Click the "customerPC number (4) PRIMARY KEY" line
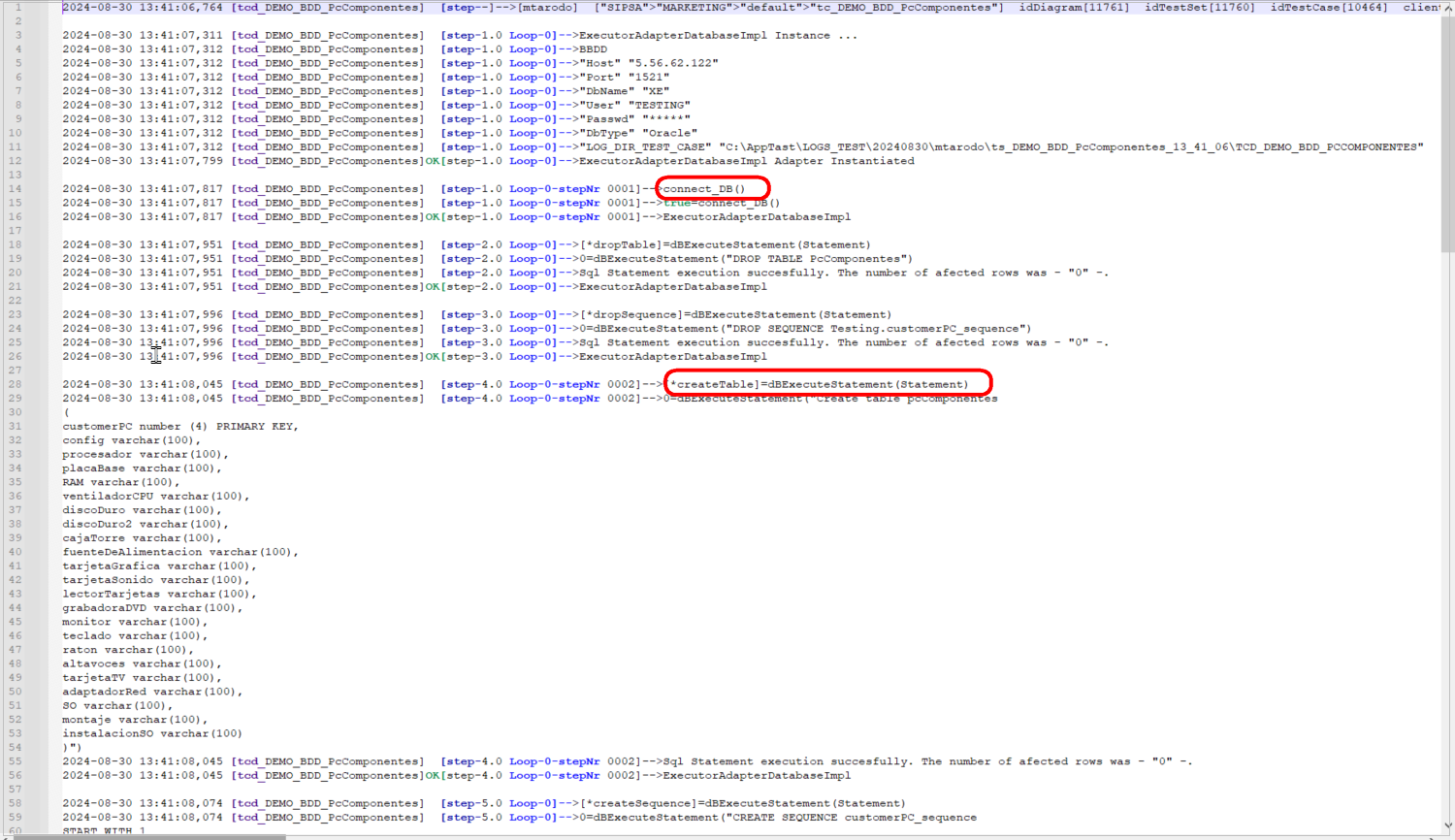 [x=180, y=426]
